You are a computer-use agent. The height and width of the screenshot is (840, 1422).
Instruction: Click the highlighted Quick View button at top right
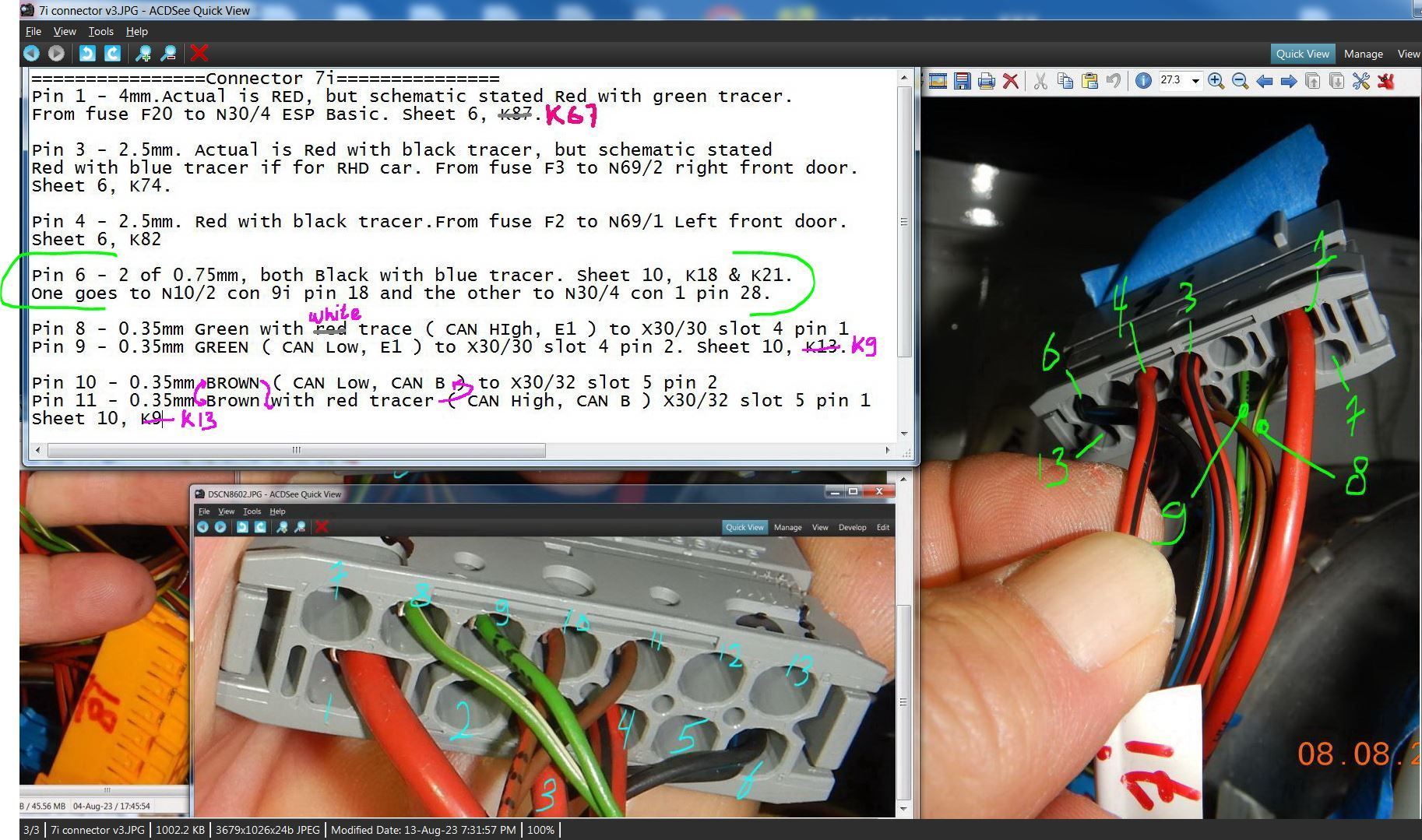click(x=1302, y=54)
